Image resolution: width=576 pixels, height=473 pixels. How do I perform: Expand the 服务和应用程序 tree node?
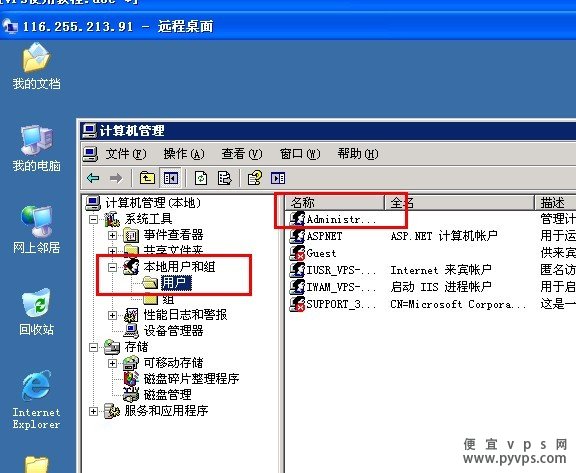click(94, 411)
